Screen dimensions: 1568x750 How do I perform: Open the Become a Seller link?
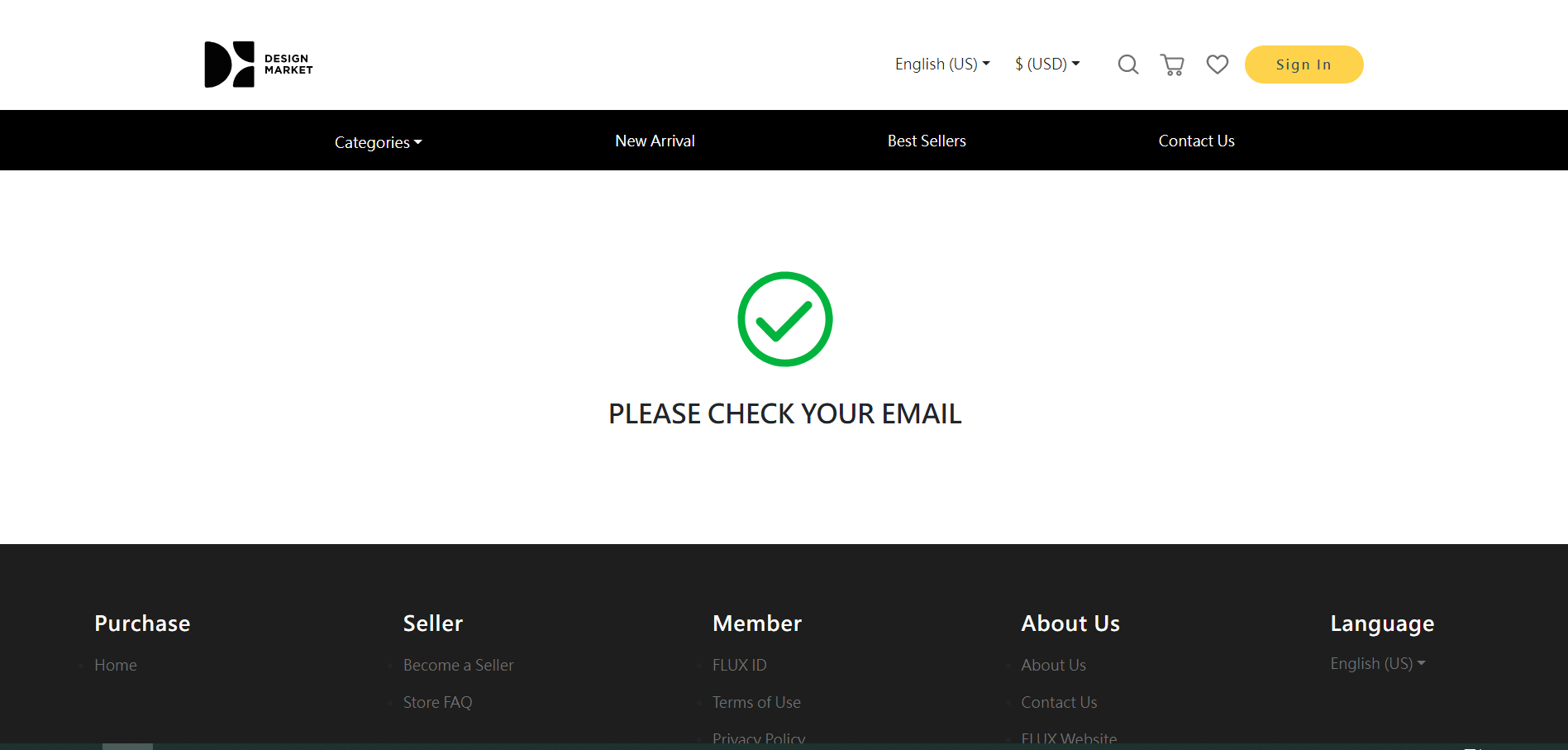[x=458, y=666]
